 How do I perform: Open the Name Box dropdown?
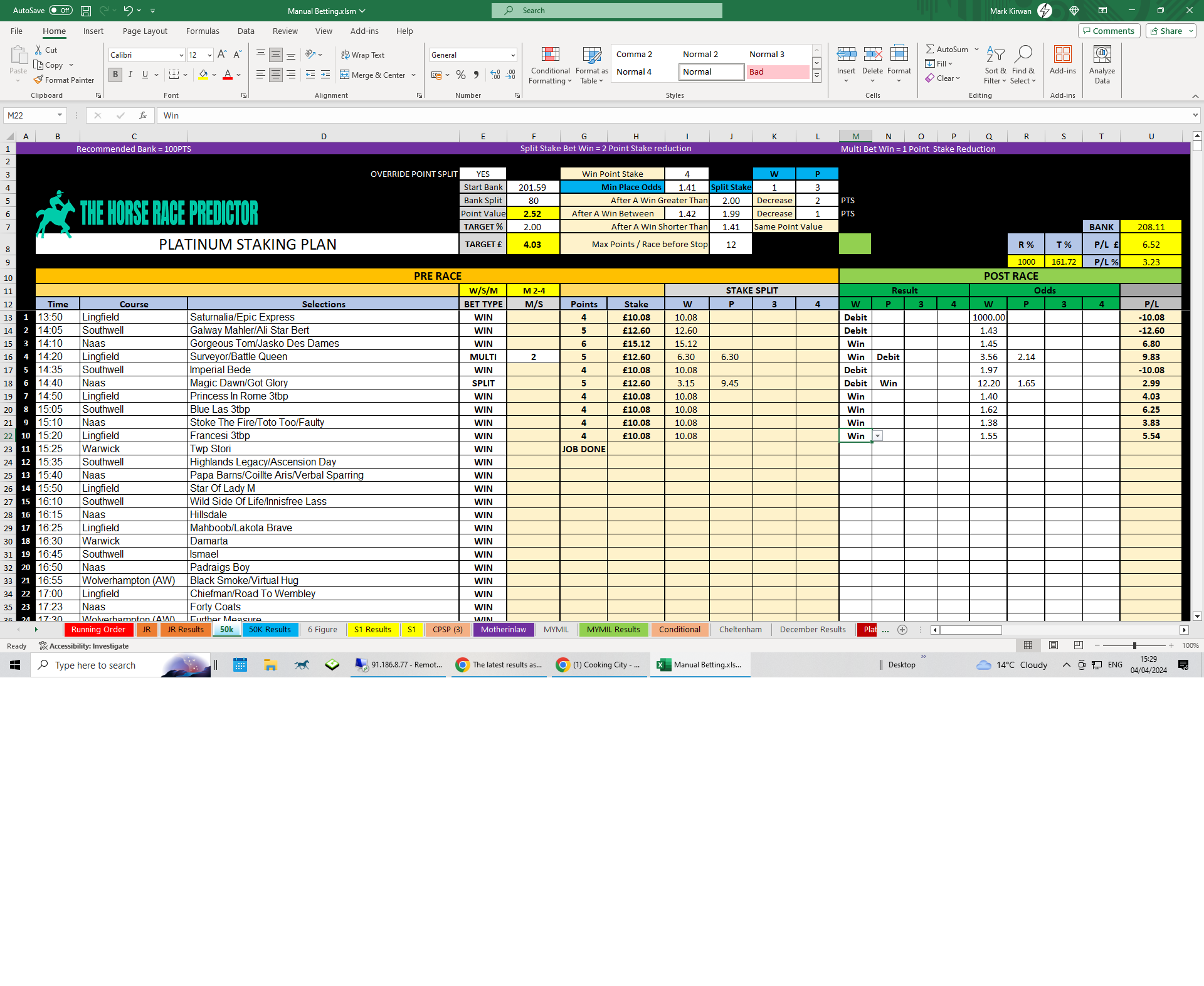click(60, 115)
